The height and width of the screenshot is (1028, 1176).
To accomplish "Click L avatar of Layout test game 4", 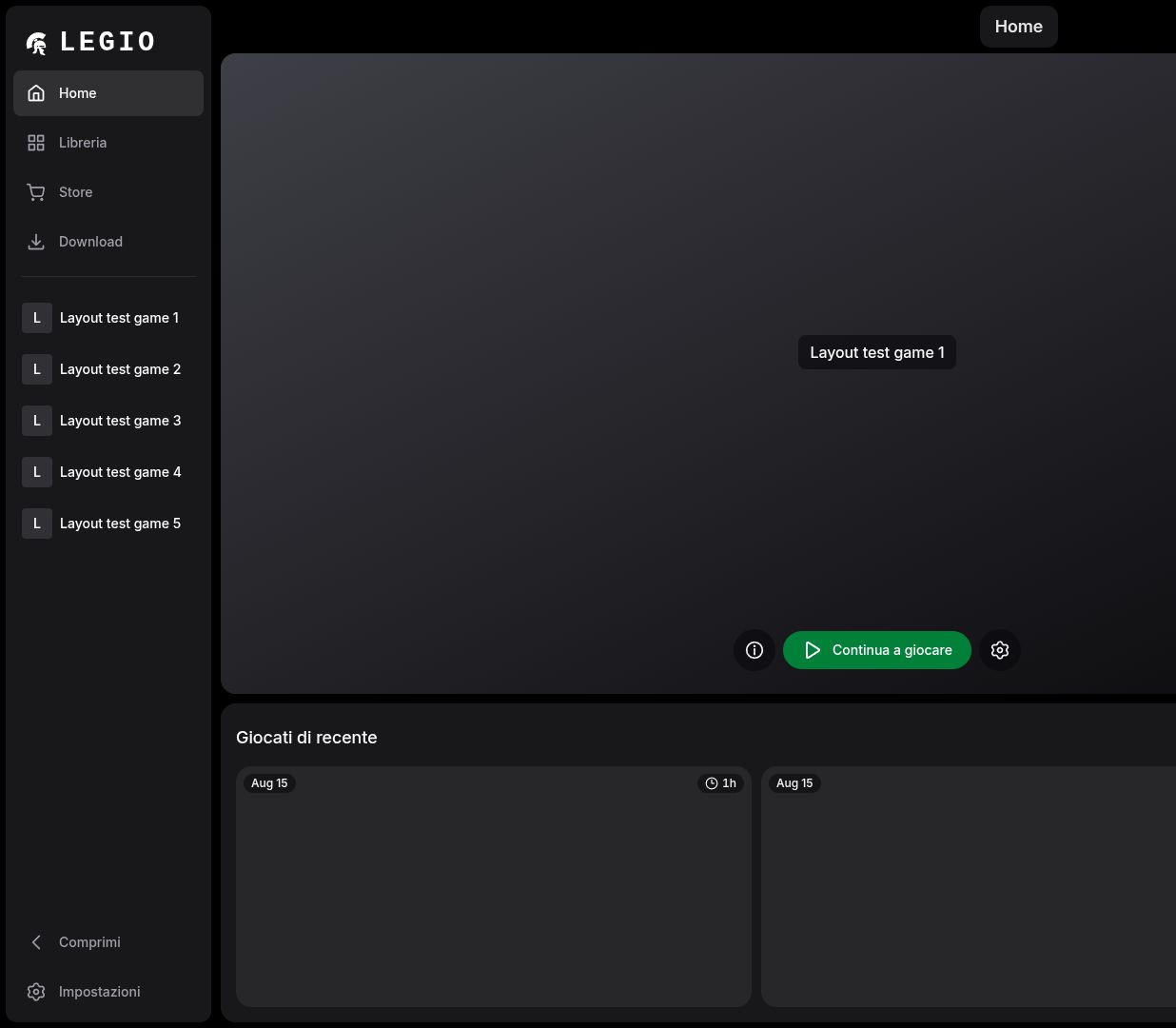I will pyautogui.click(x=37, y=472).
